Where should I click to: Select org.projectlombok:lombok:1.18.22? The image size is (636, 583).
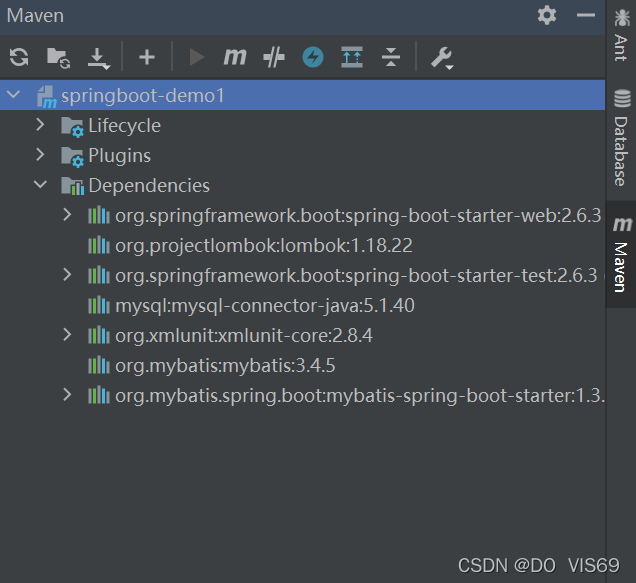[264, 245]
